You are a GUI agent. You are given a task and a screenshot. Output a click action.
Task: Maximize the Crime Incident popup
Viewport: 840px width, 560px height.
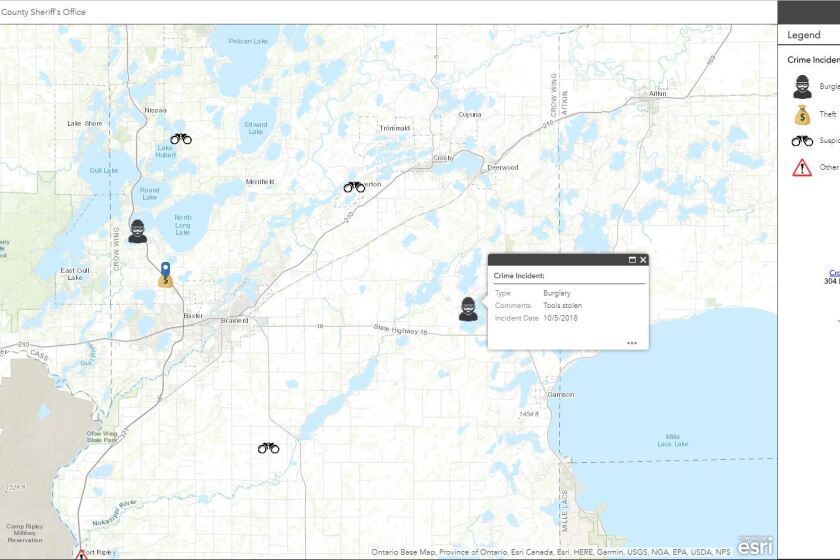point(632,260)
